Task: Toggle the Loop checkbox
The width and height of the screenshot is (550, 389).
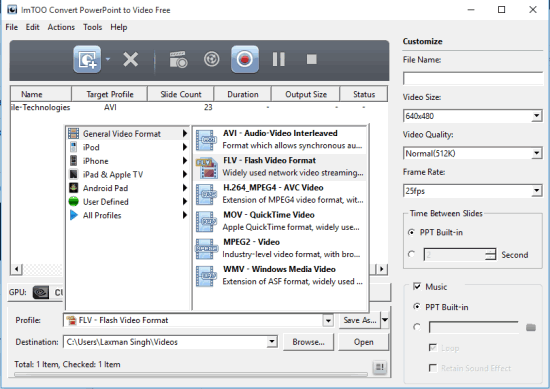Action: point(433,348)
